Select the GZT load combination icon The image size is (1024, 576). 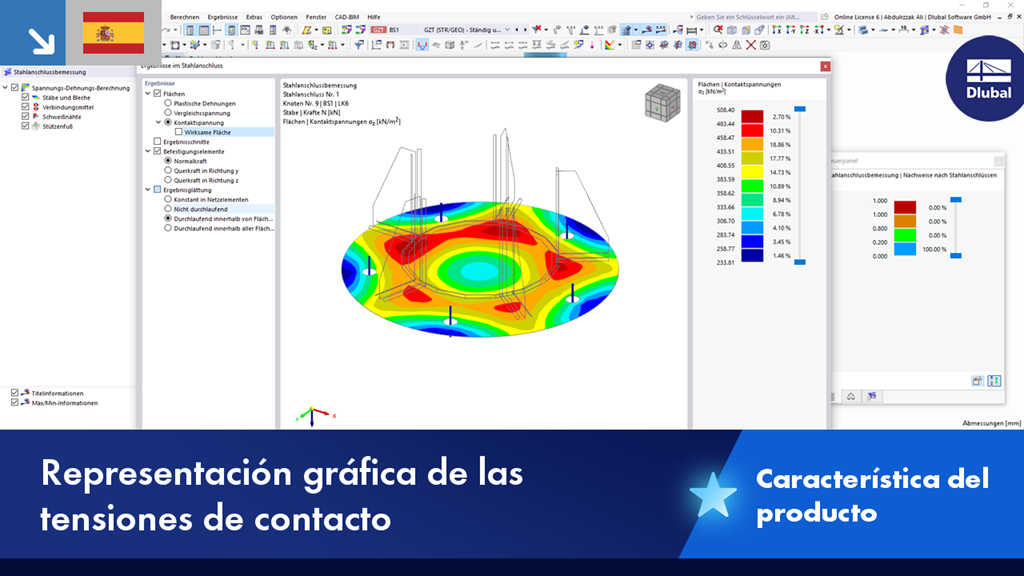[x=377, y=29]
